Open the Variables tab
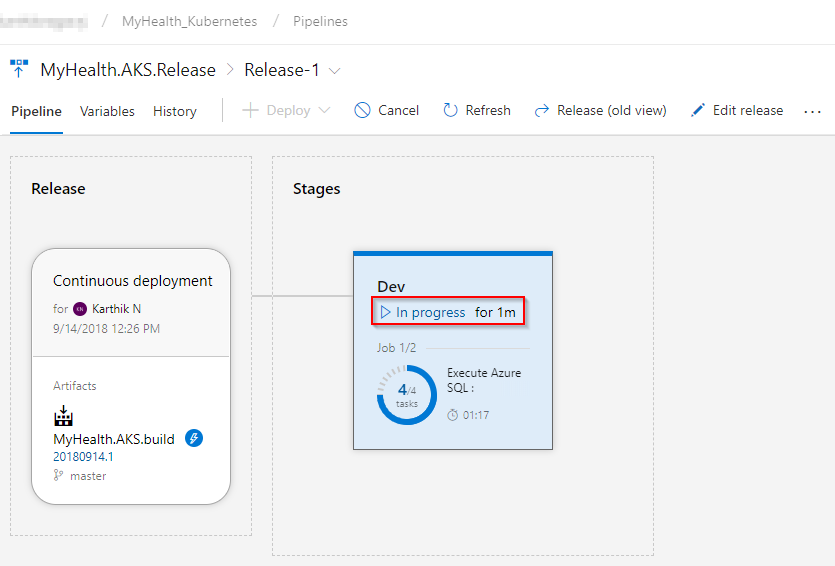The height and width of the screenshot is (566, 835). tap(107, 111)
